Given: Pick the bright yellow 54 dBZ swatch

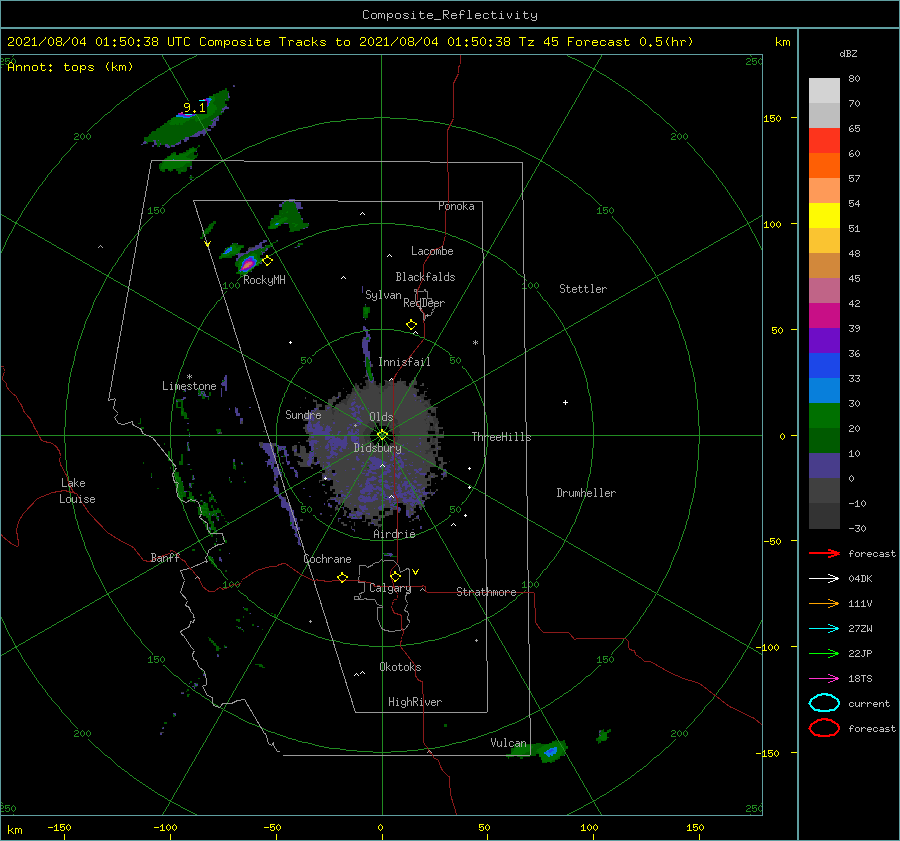Looking at the screenshot, I should coord(824,215).
